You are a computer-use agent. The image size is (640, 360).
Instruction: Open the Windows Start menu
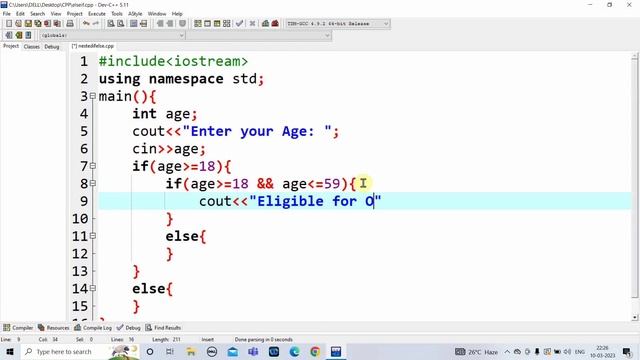10,351
